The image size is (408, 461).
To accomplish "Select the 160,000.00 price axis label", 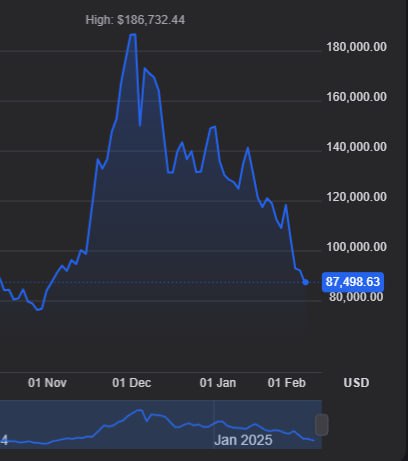I will tap(356, 97).
